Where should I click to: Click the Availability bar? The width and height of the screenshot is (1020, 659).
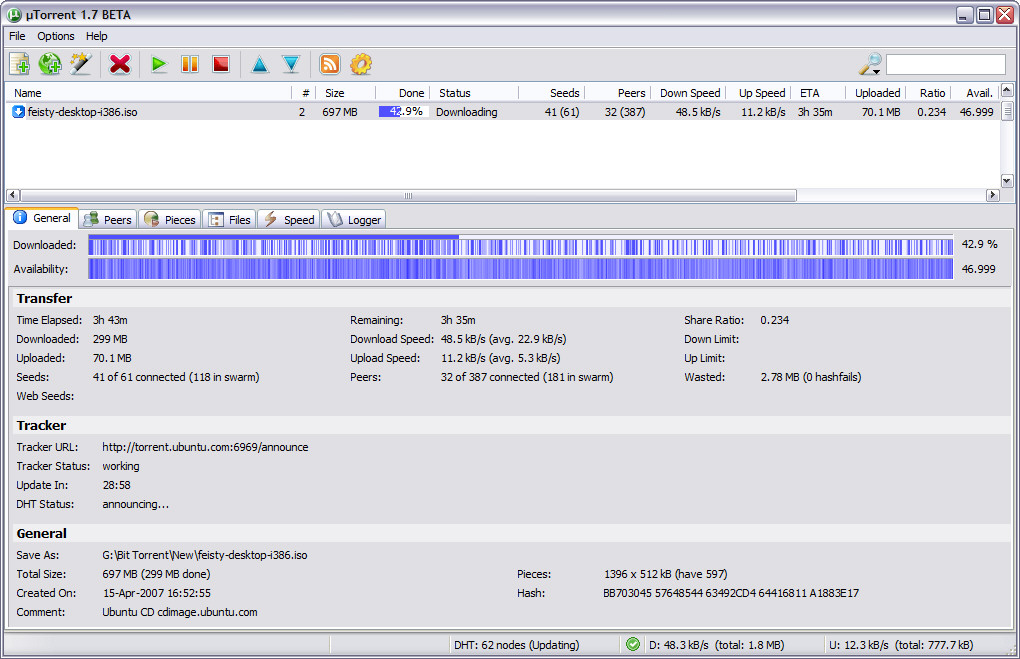tap(520, 269)
